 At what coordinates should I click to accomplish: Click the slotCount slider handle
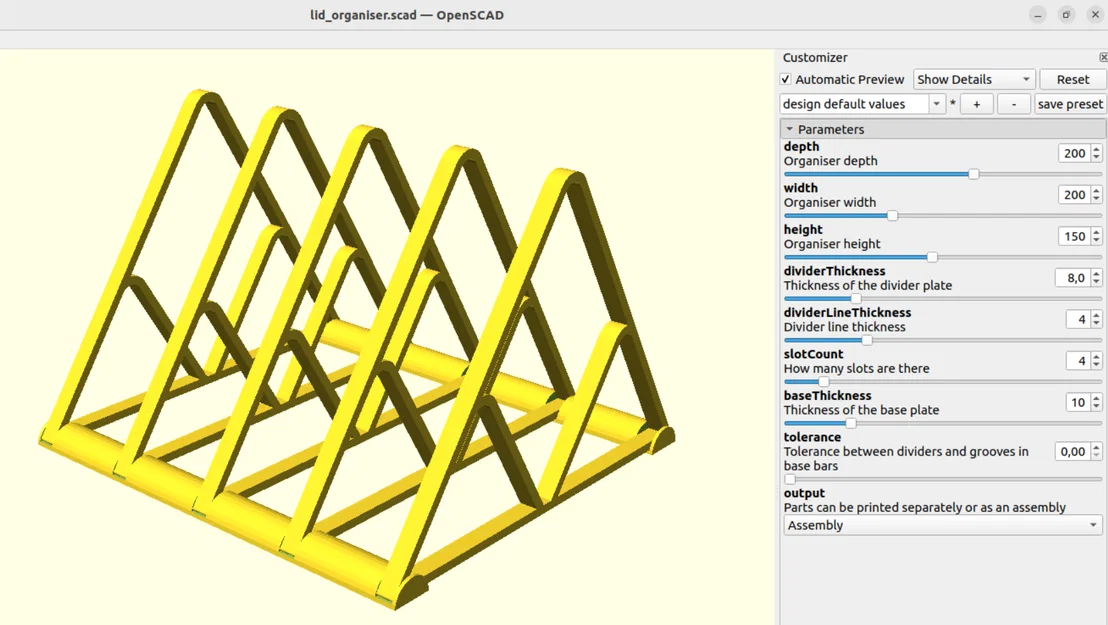pyautogui.click(x=823, y=382)
